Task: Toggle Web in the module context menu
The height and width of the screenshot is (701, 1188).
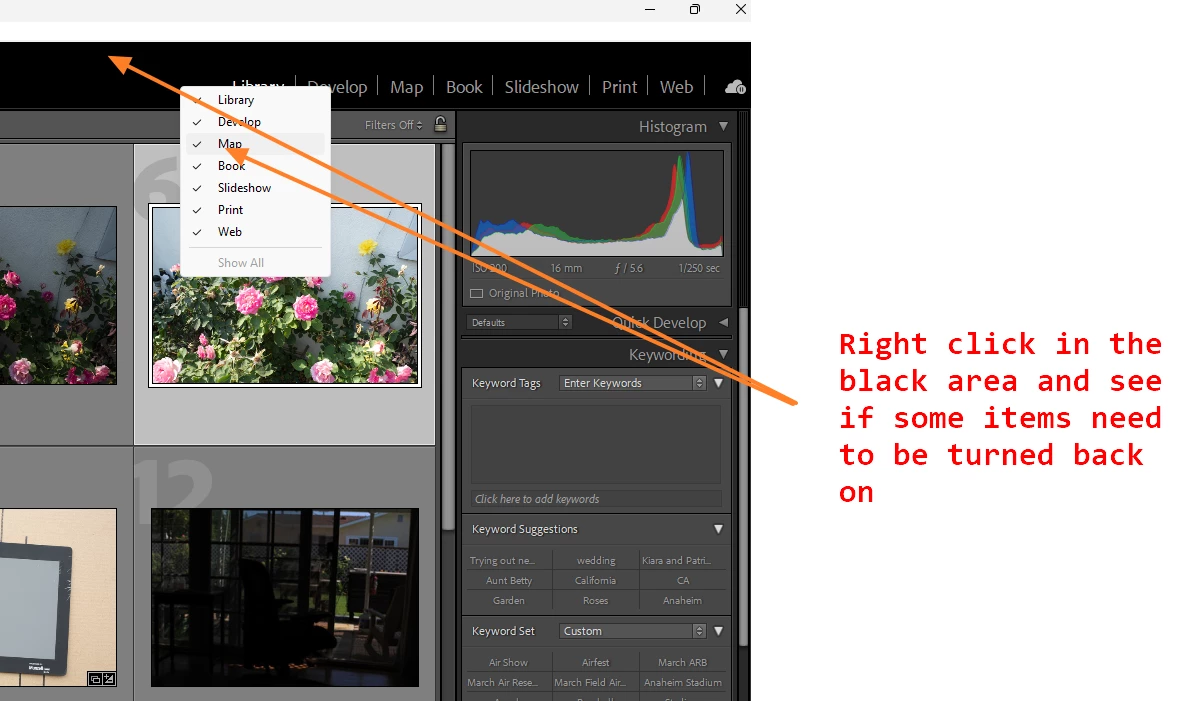Action: click(x=255, y=232)
